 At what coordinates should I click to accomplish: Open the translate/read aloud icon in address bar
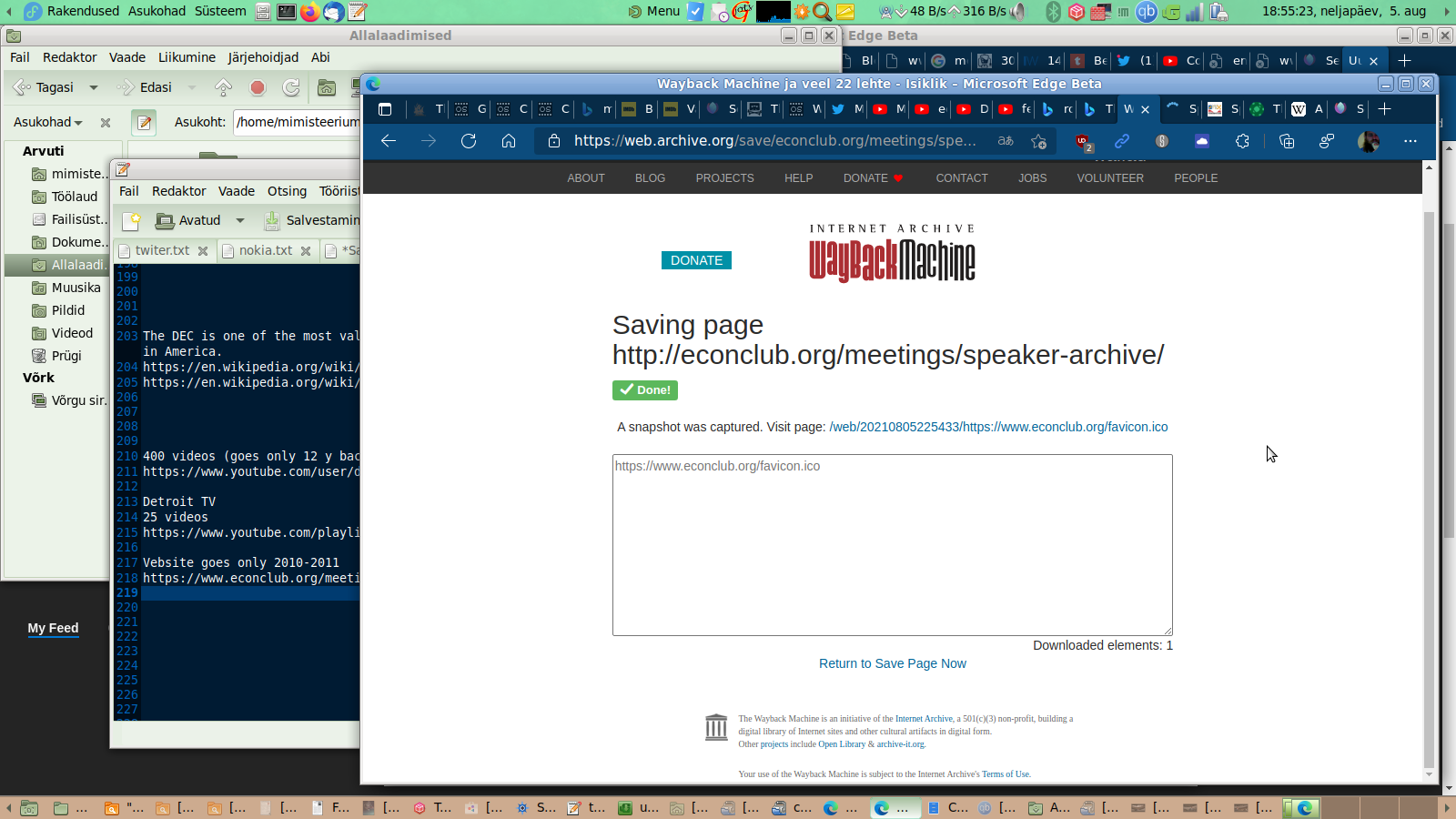tap(1006, 141)
